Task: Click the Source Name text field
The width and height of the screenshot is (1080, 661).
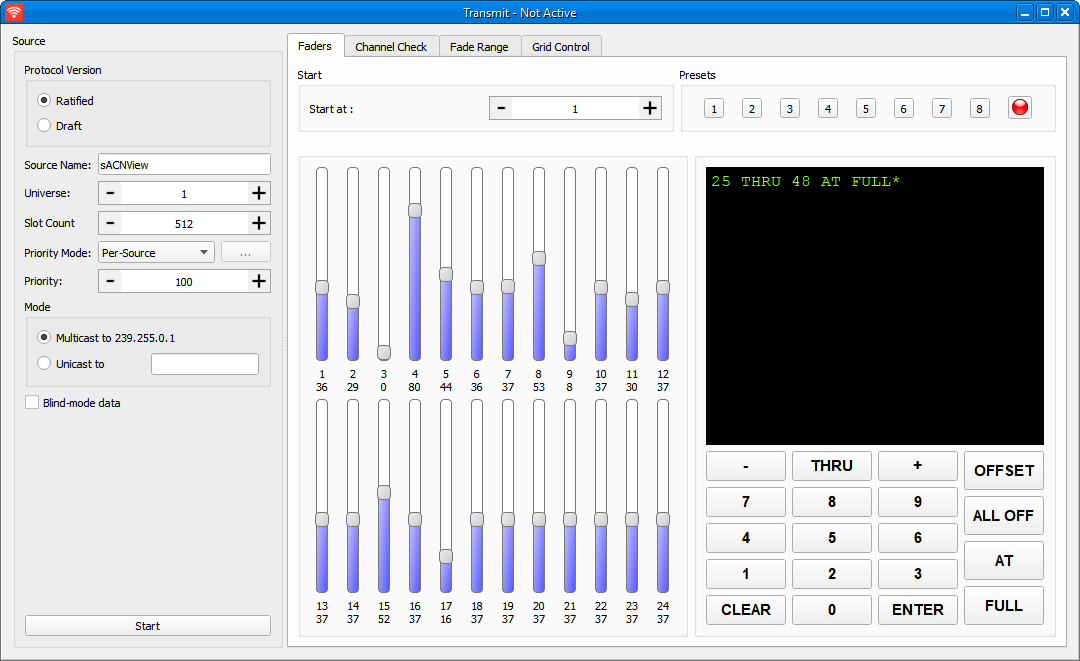Action: [x=184, y=165]
